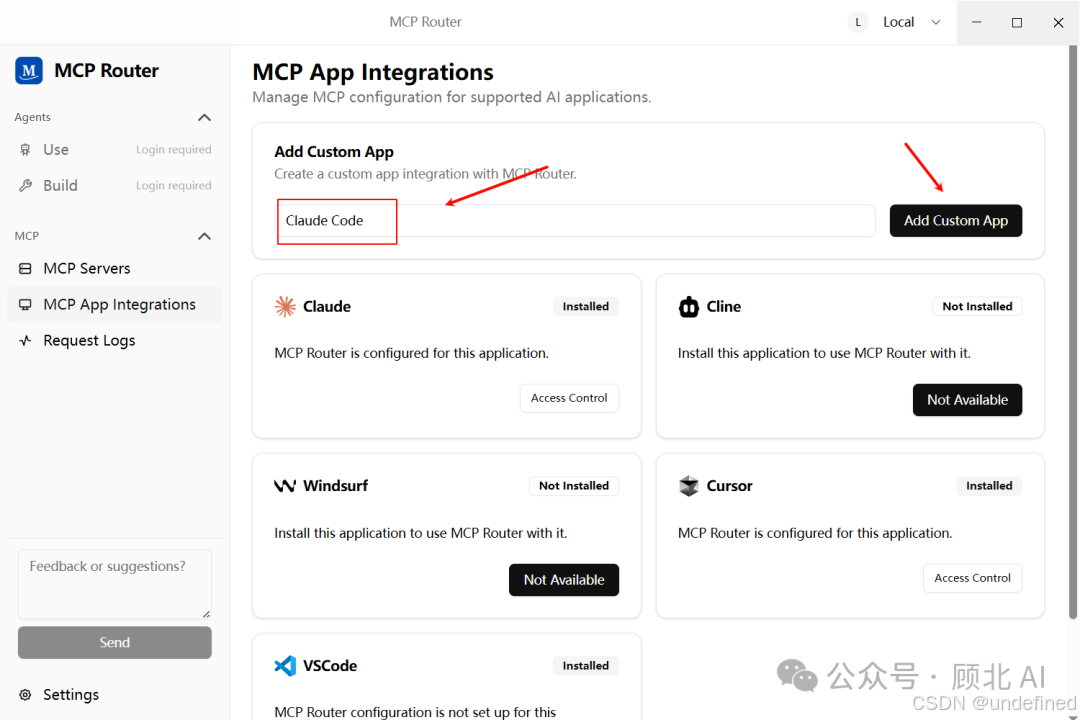Click the page vertical scrollbar
Viewport: 1080px width, 720px height.
coord(1072,331)
